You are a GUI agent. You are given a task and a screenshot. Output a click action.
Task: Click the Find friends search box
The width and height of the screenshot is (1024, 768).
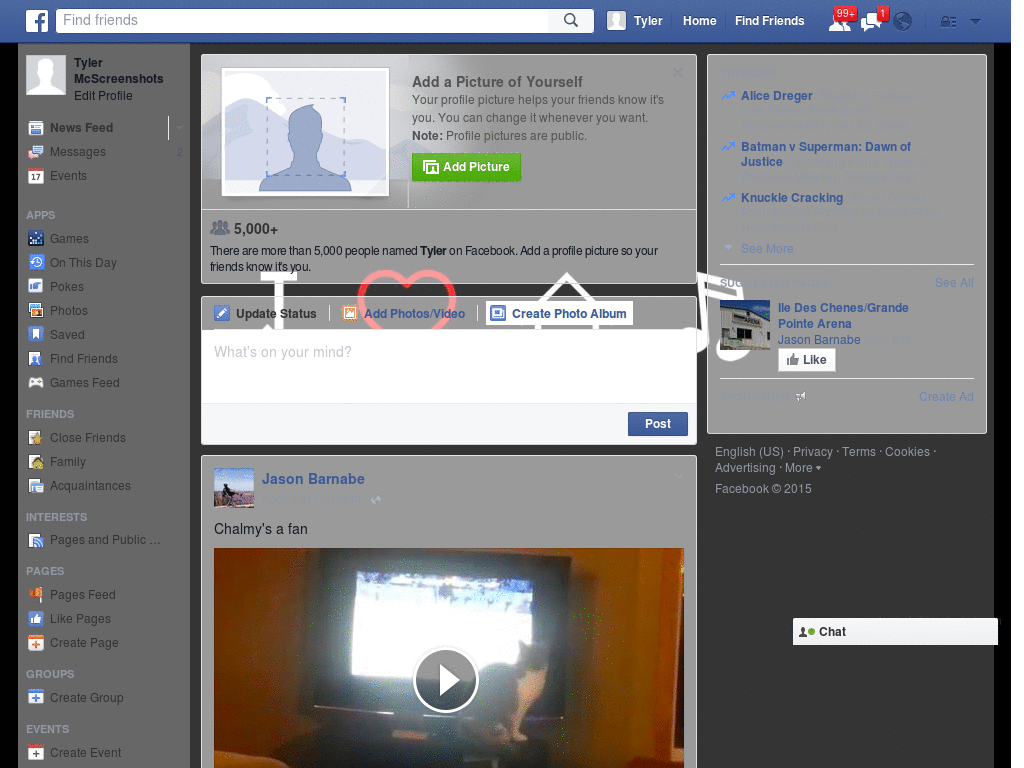302,20
